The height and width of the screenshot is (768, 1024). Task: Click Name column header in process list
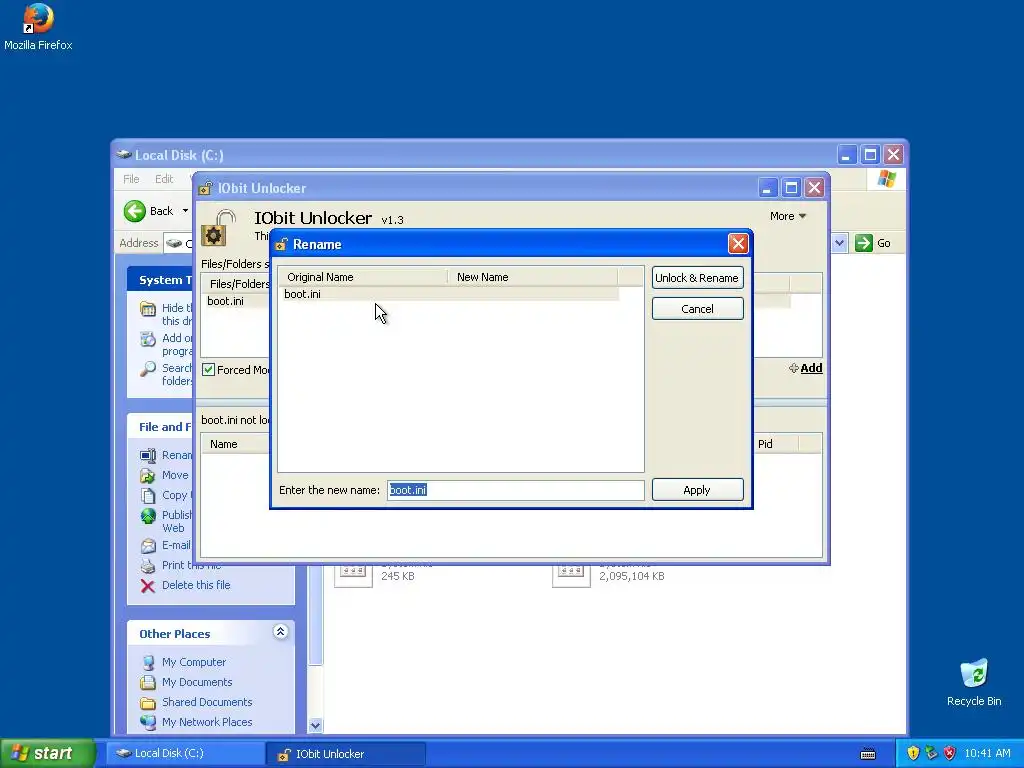[x=223, y=444]
